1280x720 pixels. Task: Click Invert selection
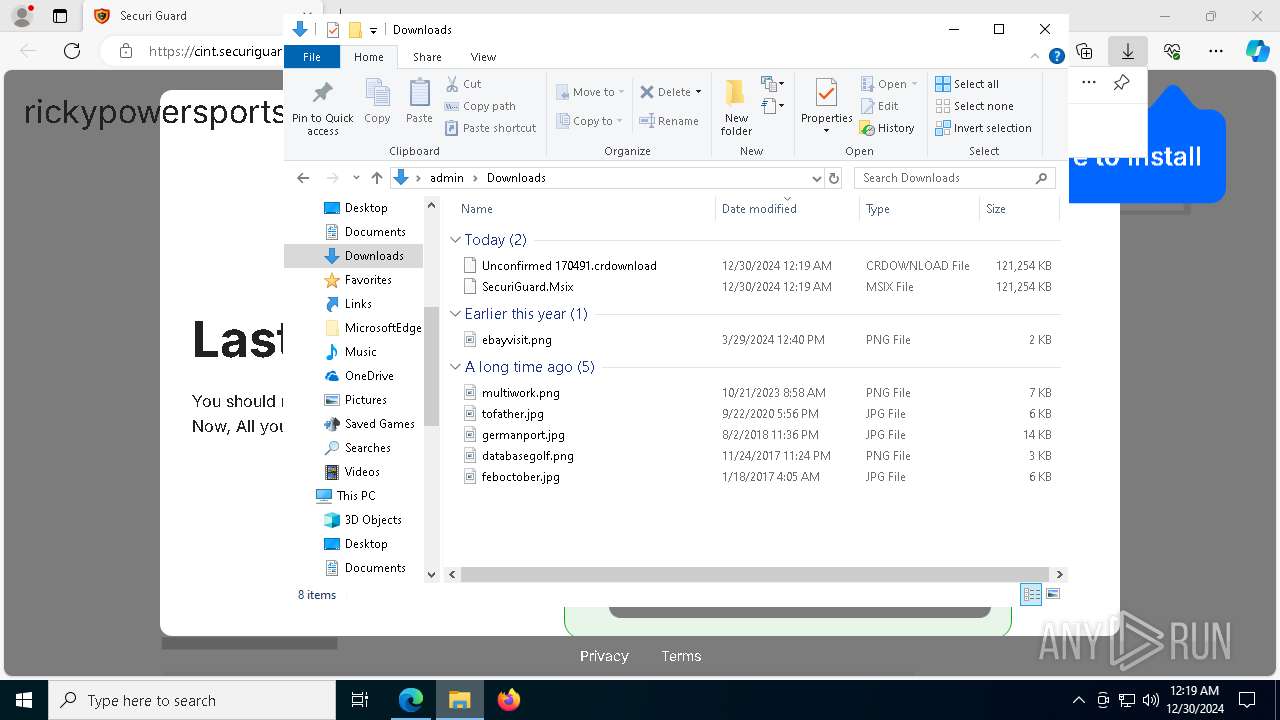[983, 128]
